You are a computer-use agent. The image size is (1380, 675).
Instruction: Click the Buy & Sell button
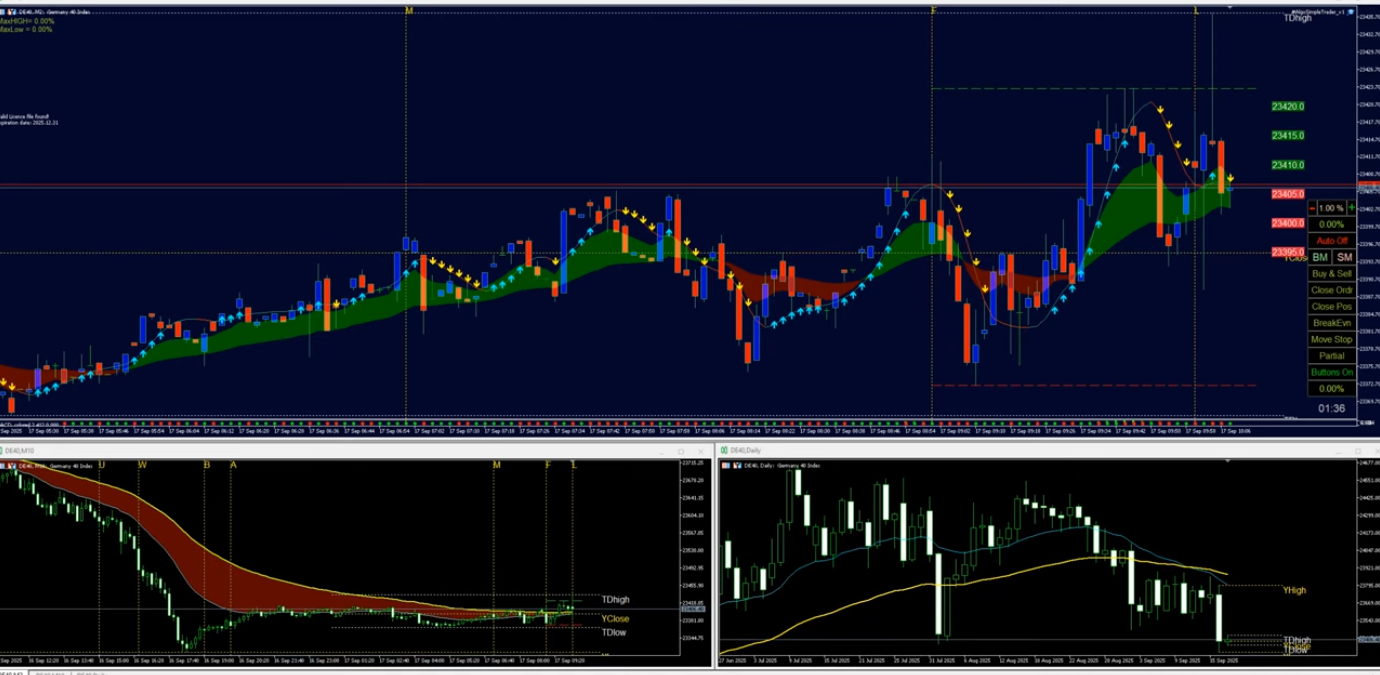point(1331,273)
